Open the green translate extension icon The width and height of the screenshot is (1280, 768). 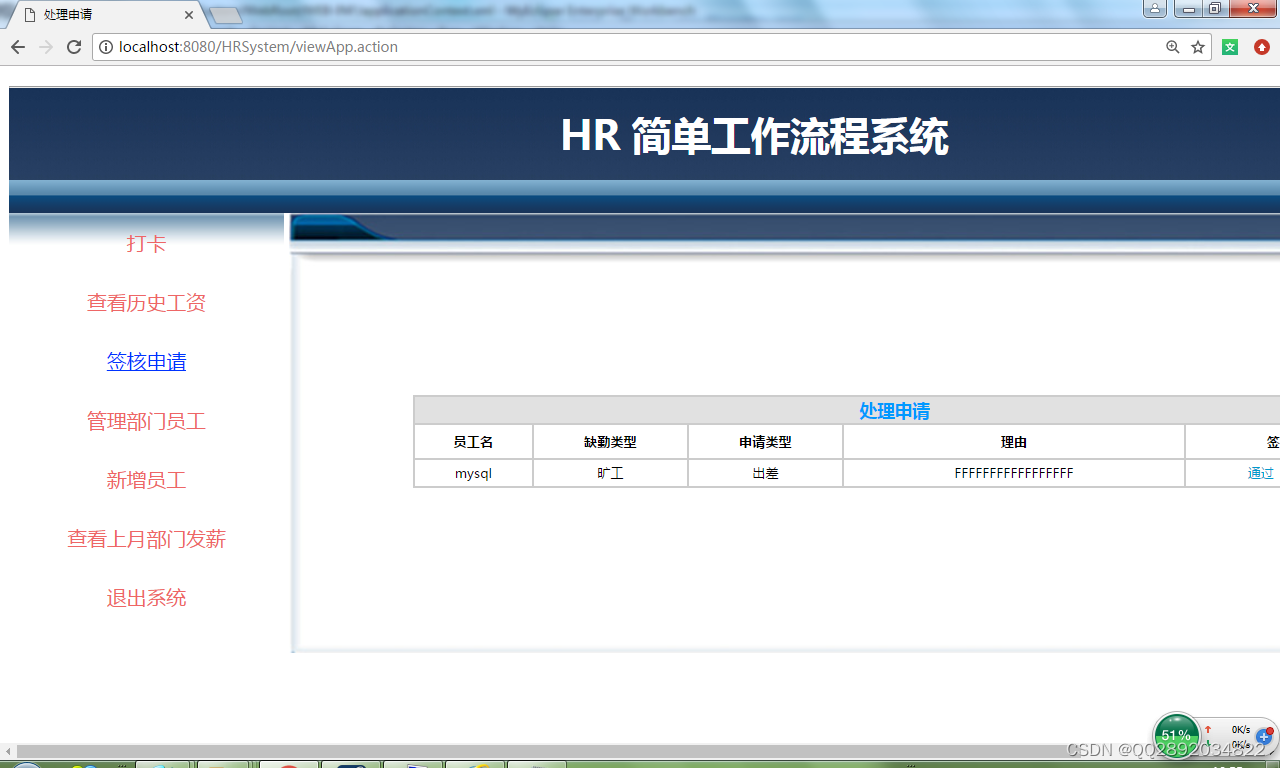tap(1229, 46)
